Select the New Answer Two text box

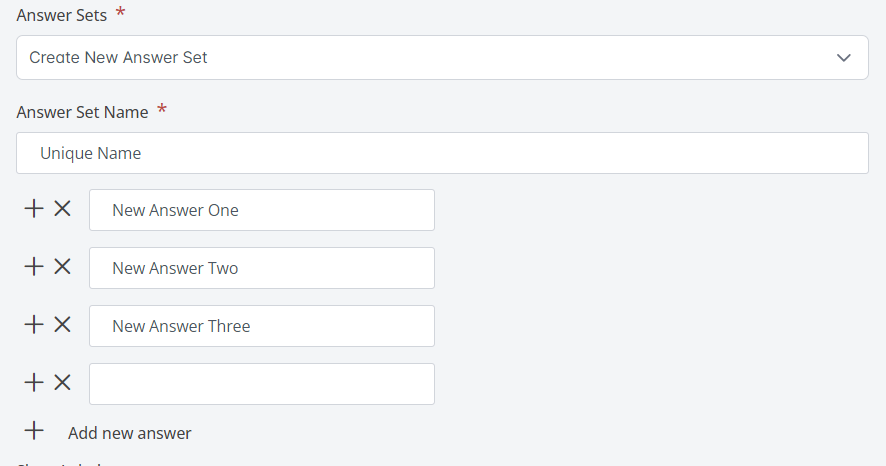pos(262,268)
